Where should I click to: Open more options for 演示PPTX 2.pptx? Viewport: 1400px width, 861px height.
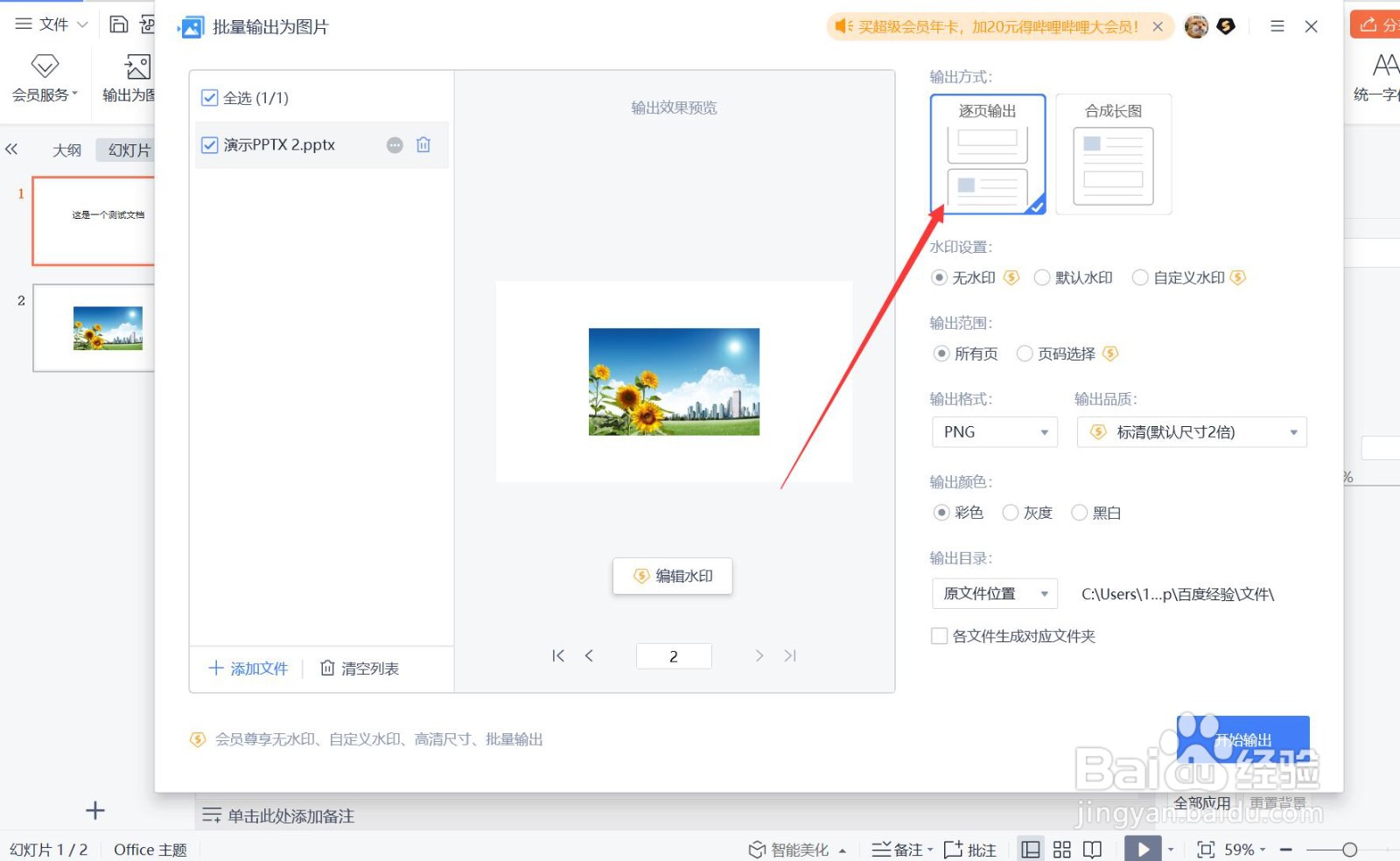(395, 145)
